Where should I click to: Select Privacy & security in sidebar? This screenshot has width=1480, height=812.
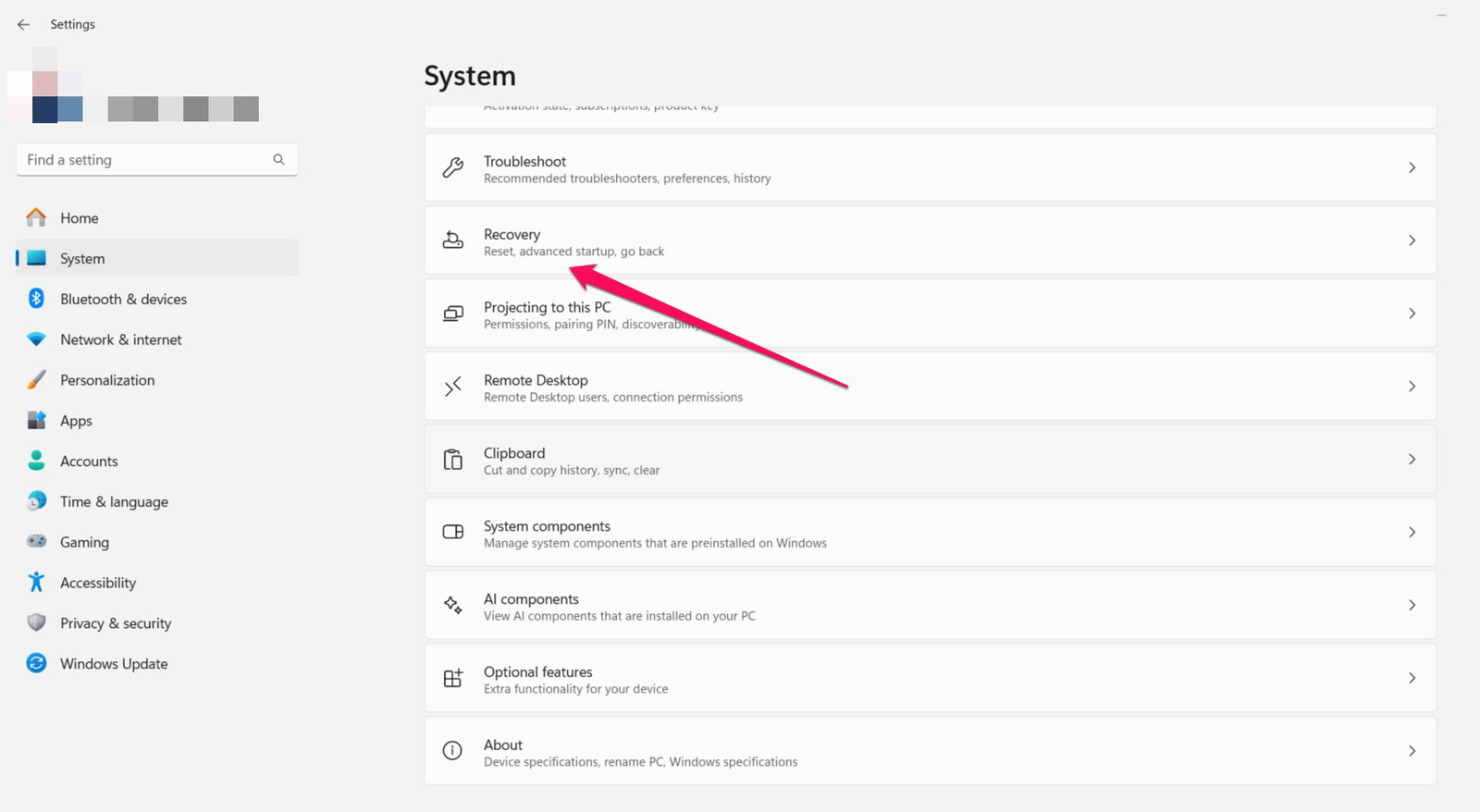(x=116, y=623)
